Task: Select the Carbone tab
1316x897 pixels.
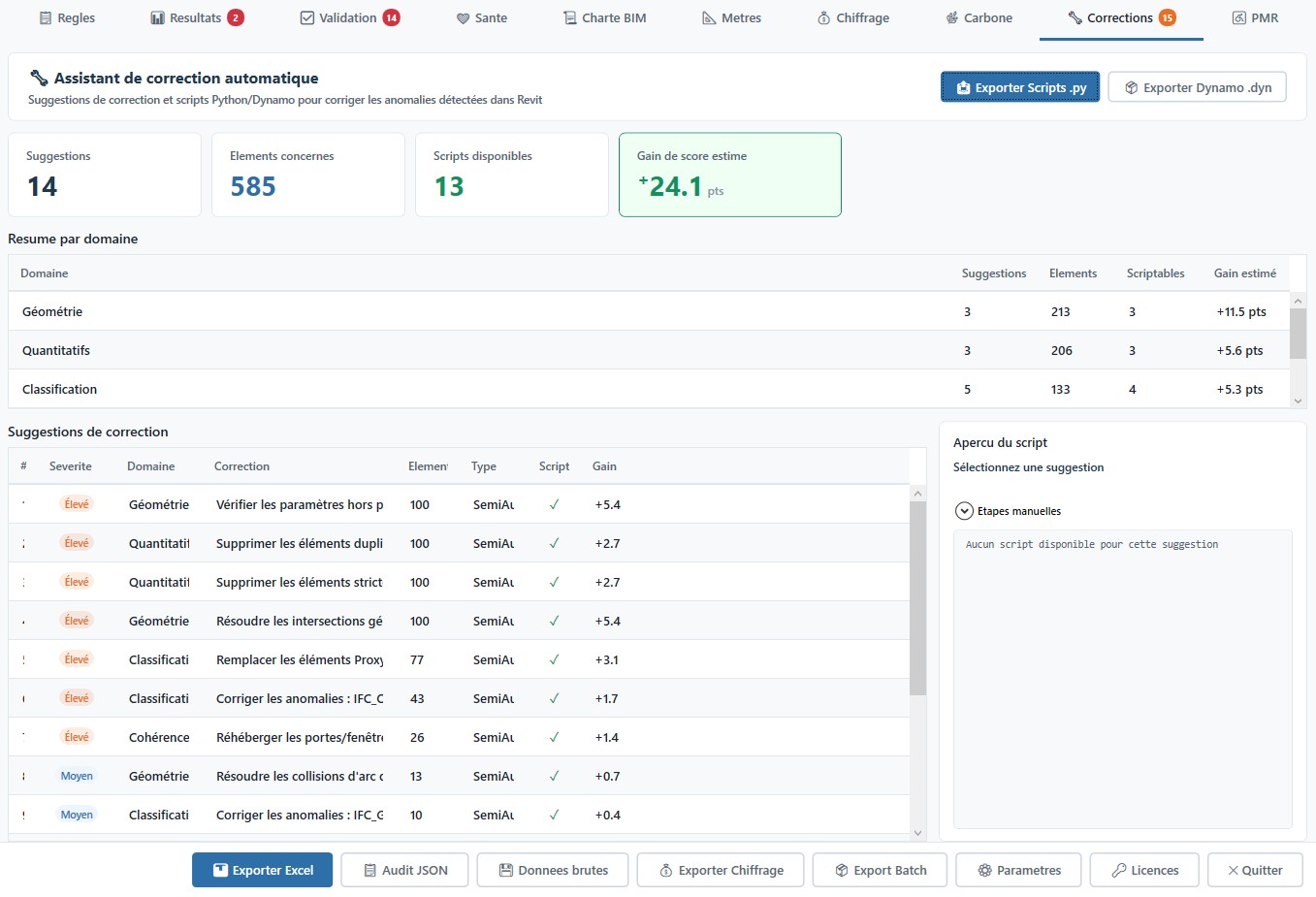Action: tap(979, 18)
